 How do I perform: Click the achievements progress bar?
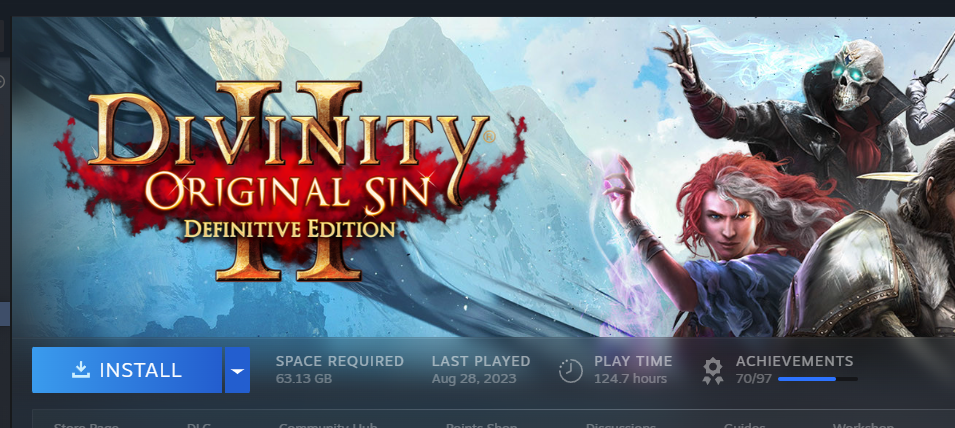[x=817, y=379]
